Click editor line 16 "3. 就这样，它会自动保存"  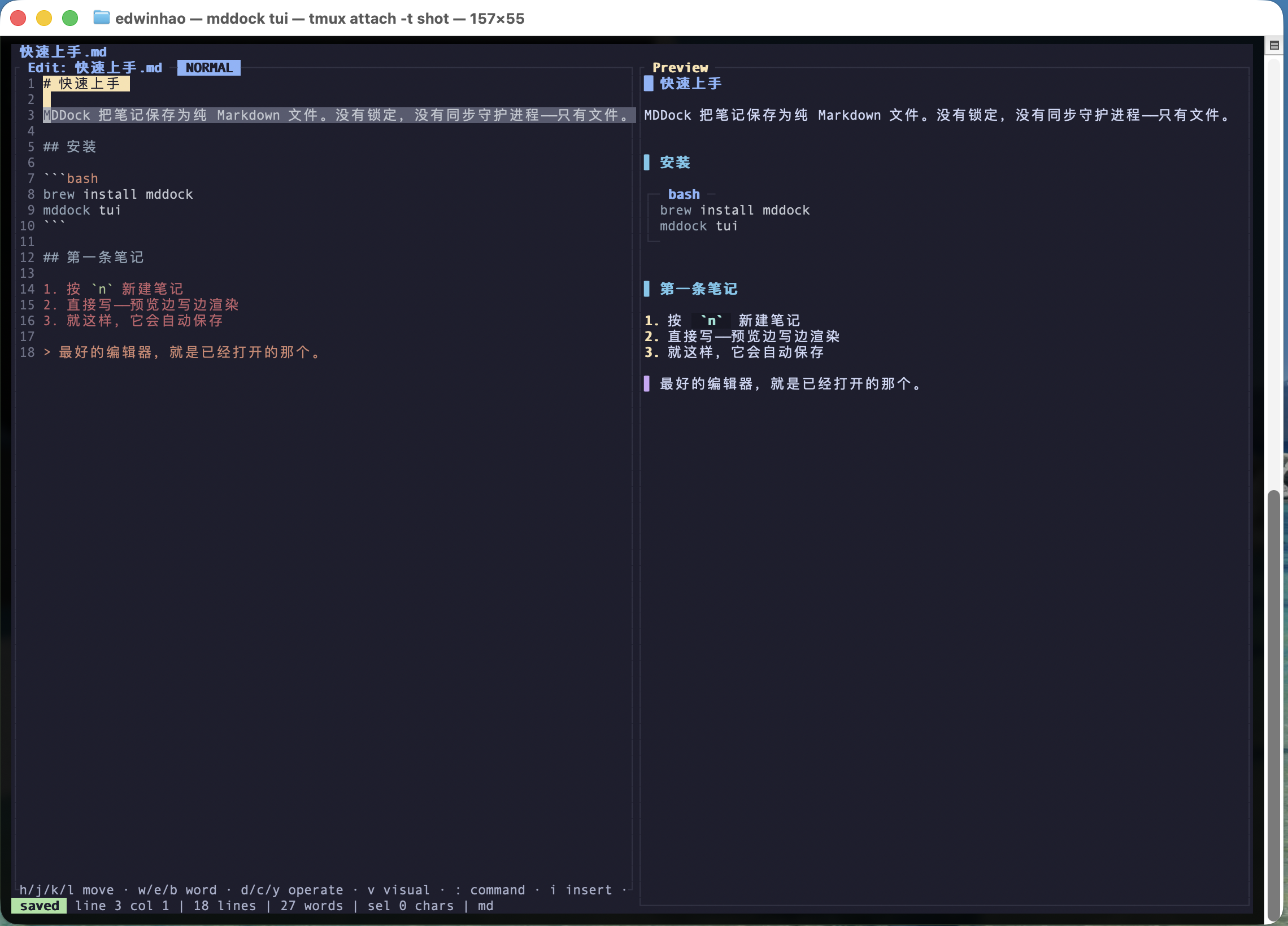pyautogui.click(x=133, y=321)
